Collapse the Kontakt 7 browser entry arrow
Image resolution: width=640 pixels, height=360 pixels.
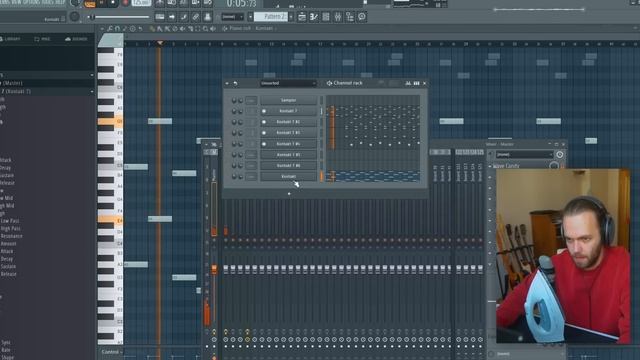[92, 91]
